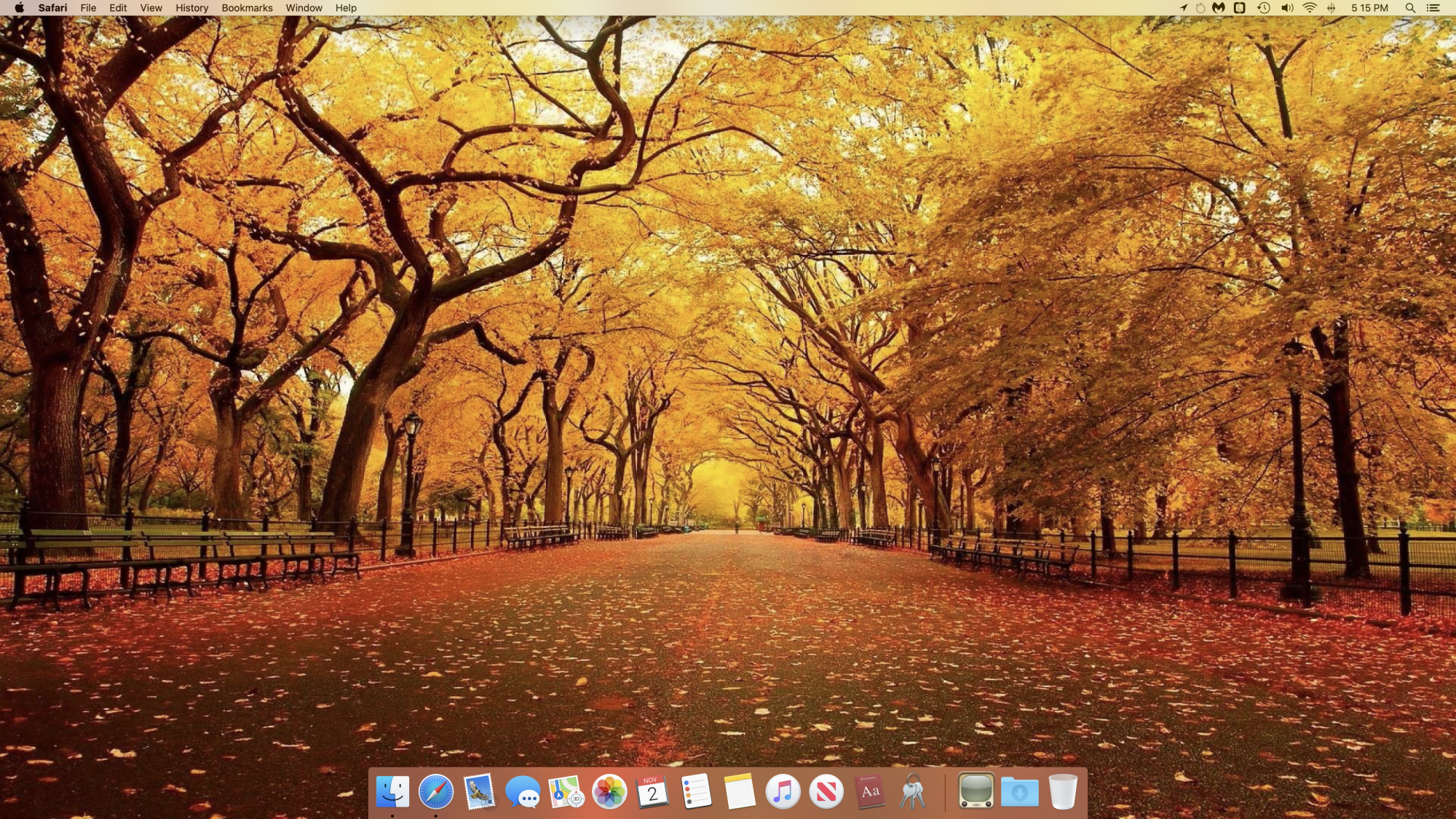This screenshot has height=819, width=1456.
Task: Open Spotlight search magnifier
Action: [1410, 8]
